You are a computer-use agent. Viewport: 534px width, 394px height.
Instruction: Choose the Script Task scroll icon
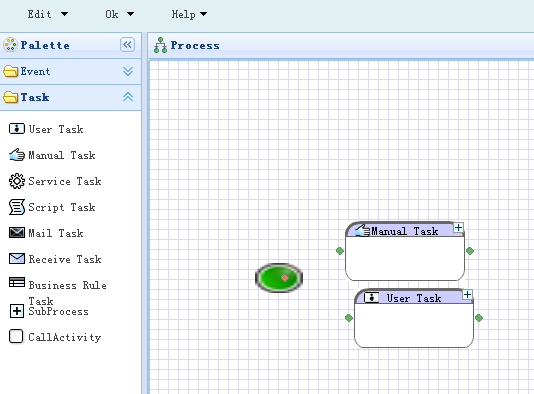16,207
